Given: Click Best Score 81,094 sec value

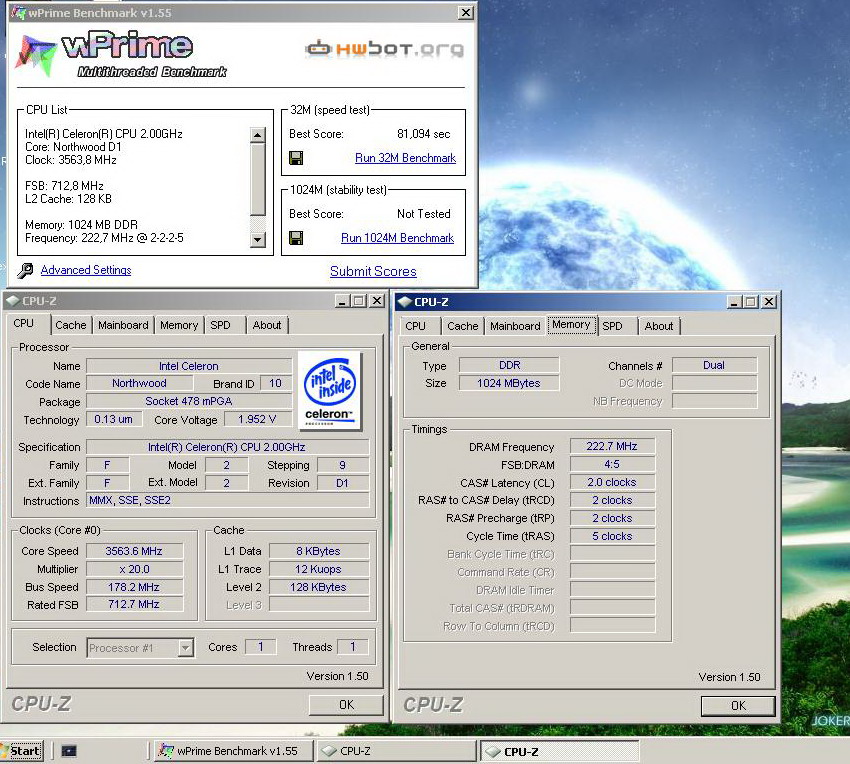Looking at the screenshot, I should [423, 134].
